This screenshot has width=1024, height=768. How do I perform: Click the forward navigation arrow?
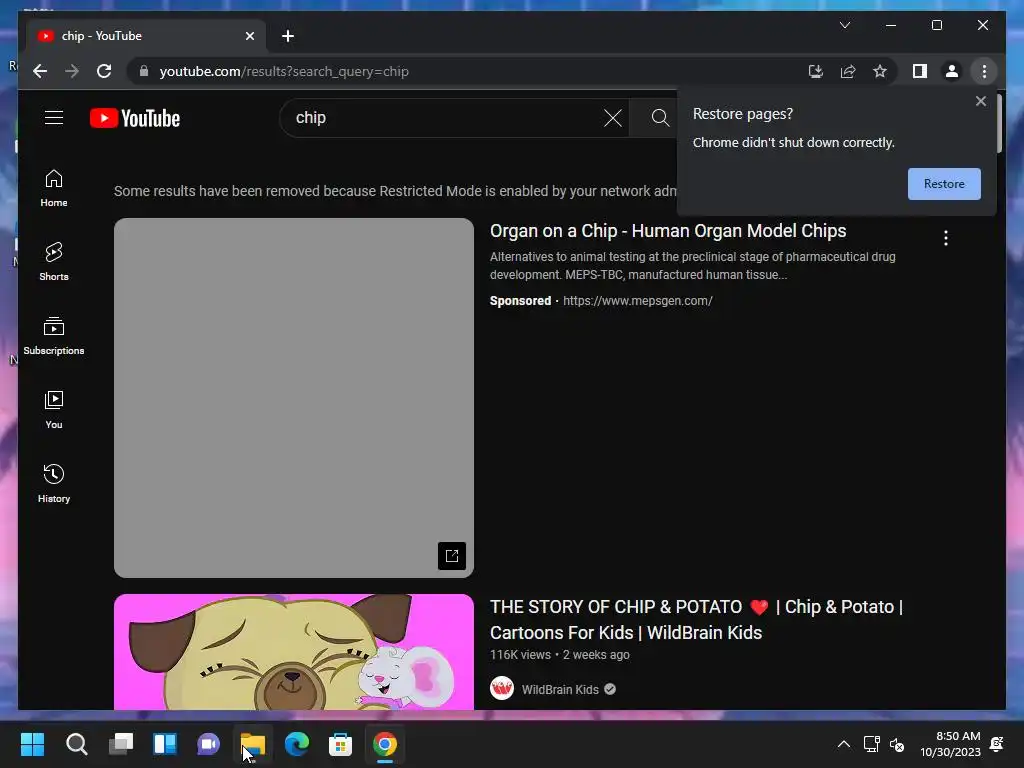click(72, 71)
